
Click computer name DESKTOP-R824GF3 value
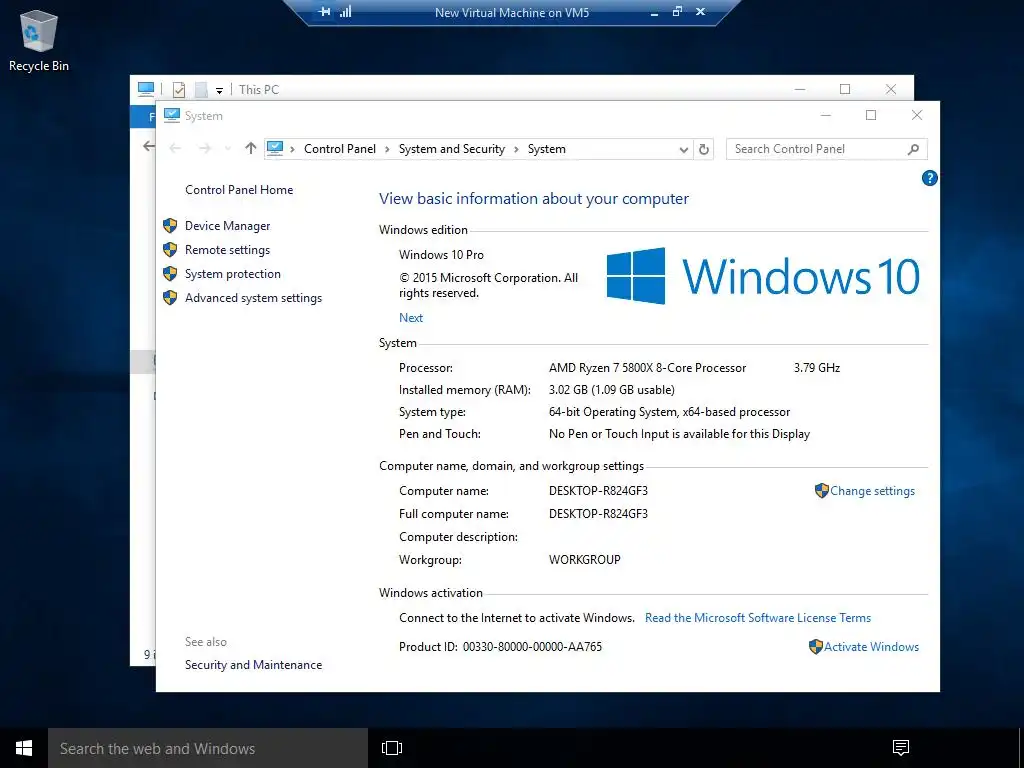[x=598, y=490]
